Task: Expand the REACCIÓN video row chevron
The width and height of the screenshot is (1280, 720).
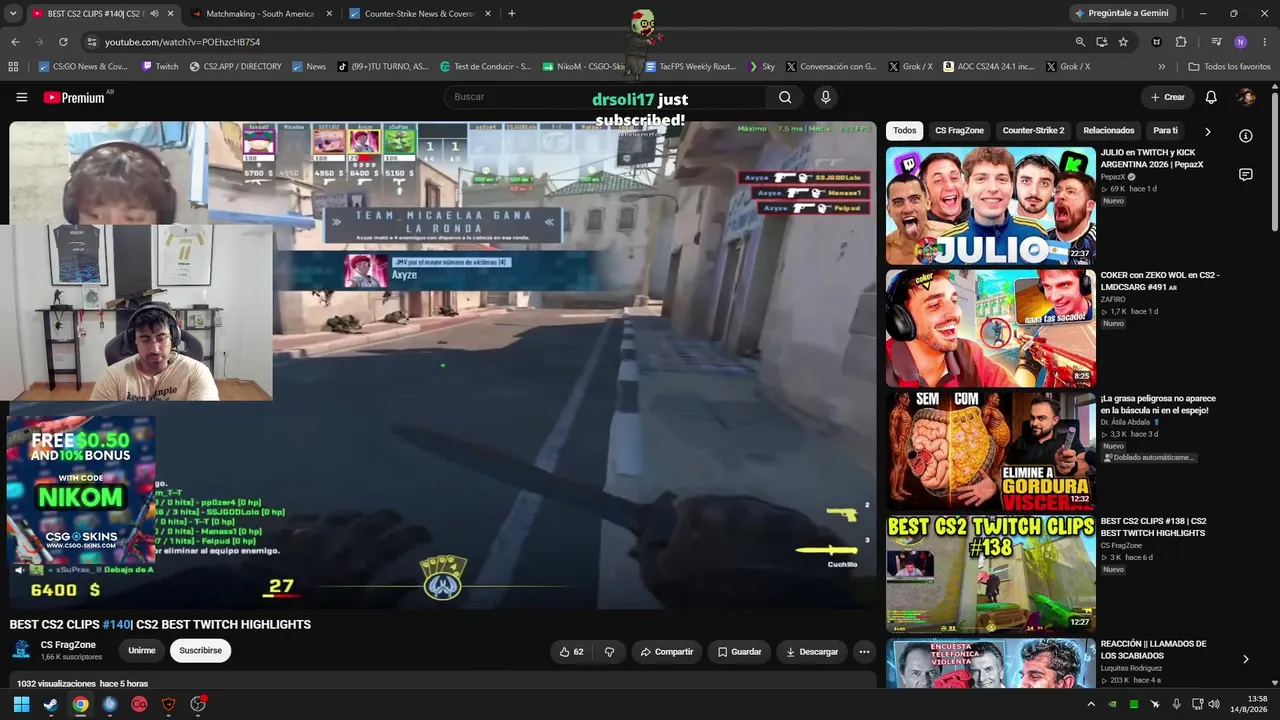Action: click(1246, 659)
